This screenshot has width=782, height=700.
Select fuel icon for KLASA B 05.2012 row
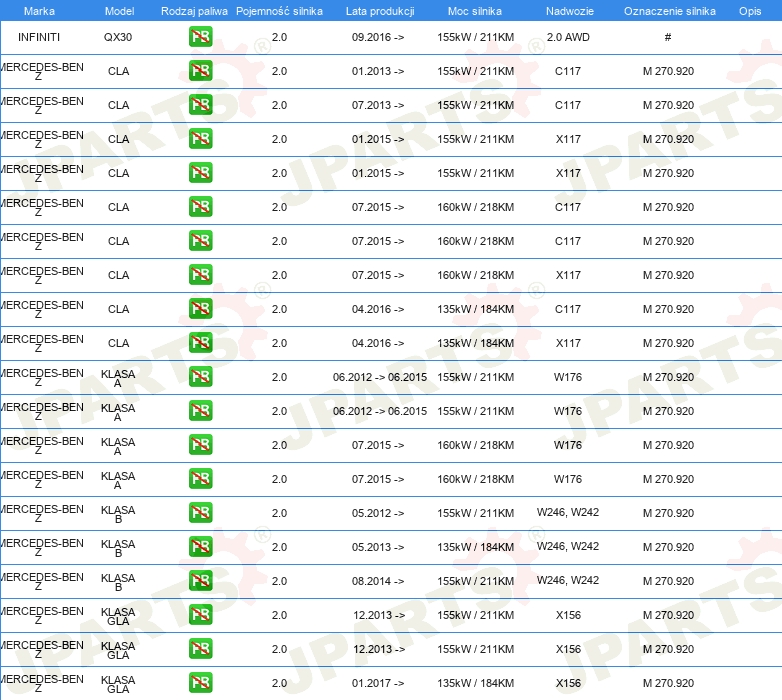200,513
